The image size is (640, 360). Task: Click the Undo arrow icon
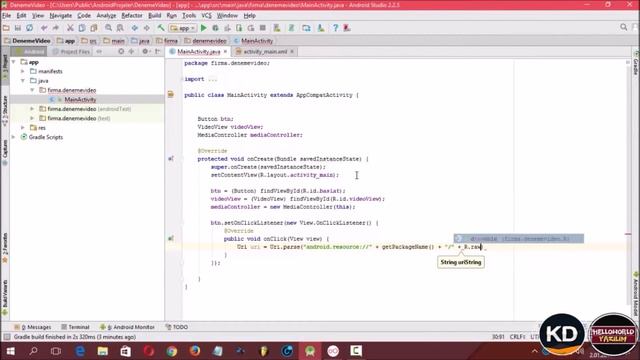click(44, 28)
